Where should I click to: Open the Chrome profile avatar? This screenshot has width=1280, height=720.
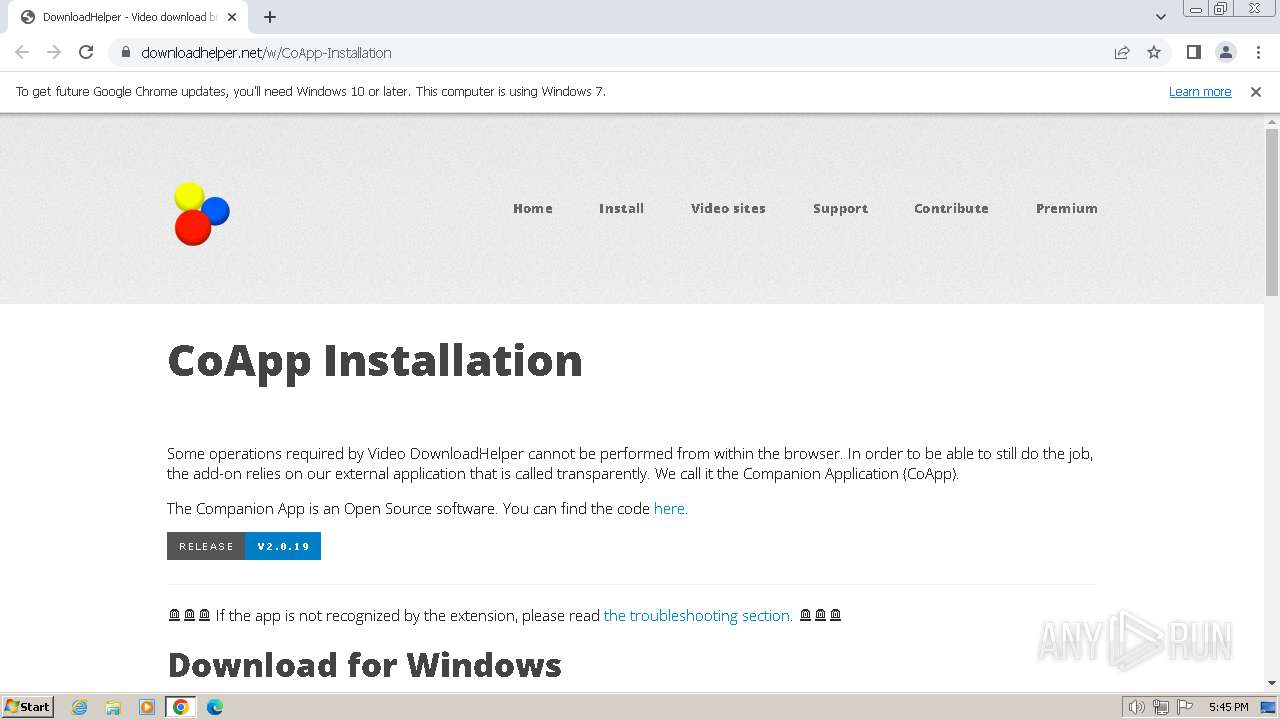click(1225, 52)
